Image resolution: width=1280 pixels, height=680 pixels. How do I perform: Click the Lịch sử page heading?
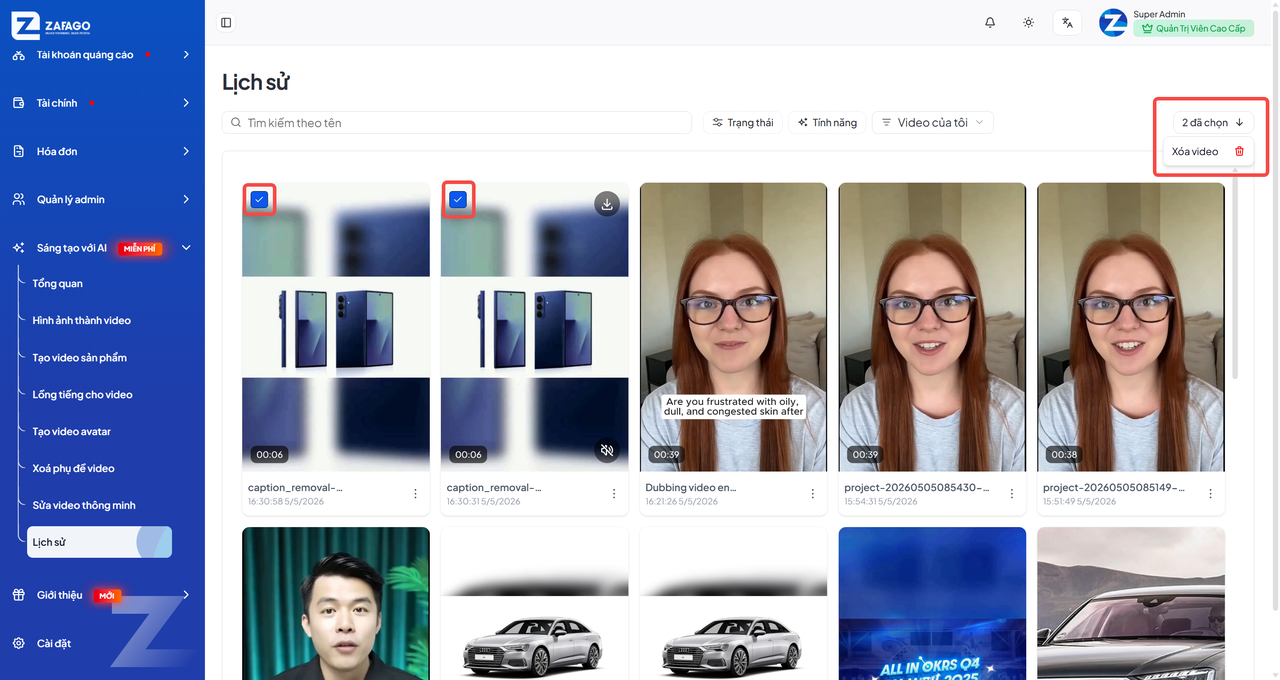pos(256,82)
